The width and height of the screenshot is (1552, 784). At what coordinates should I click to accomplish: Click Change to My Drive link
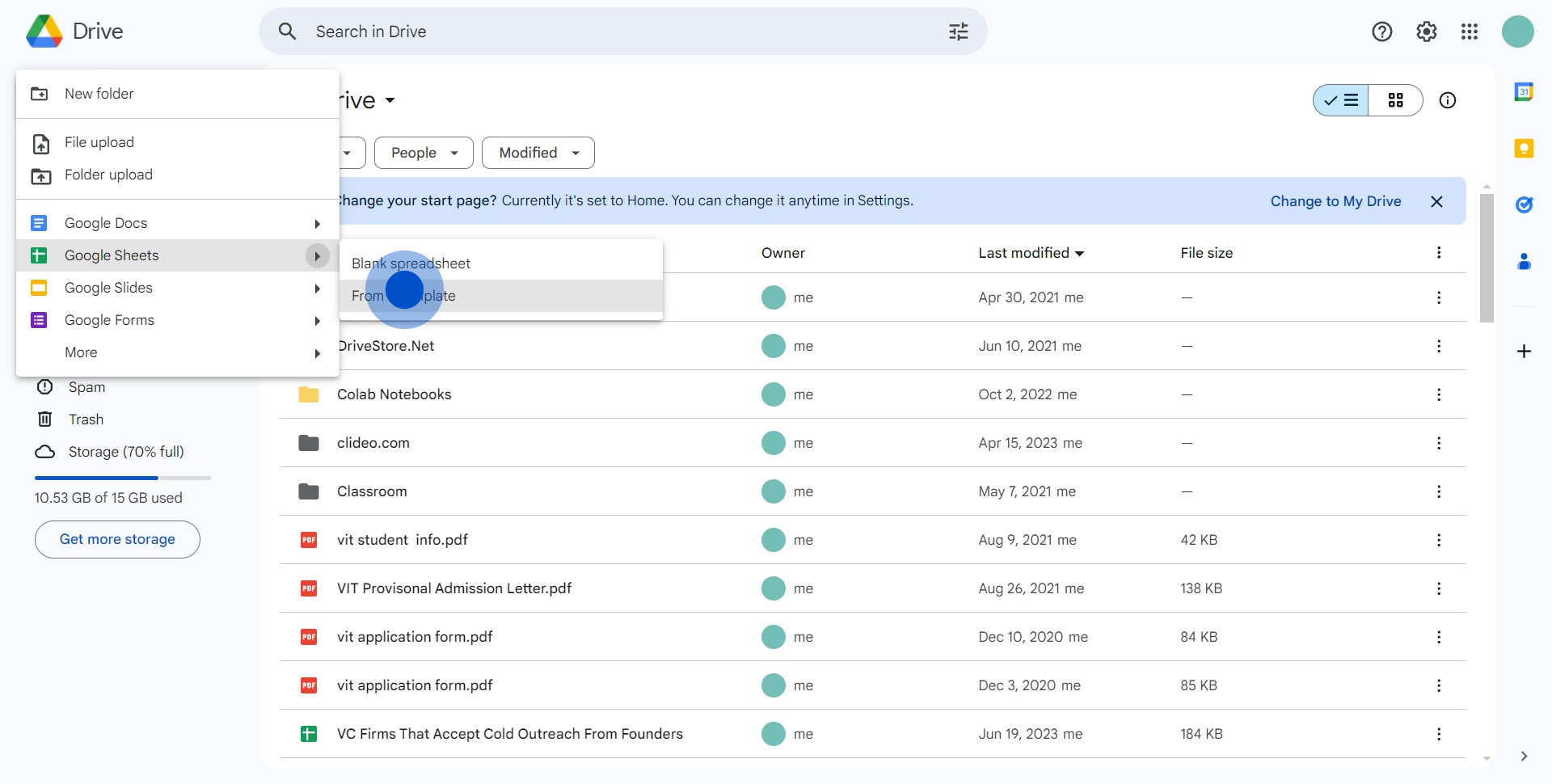click(1335, 201)
